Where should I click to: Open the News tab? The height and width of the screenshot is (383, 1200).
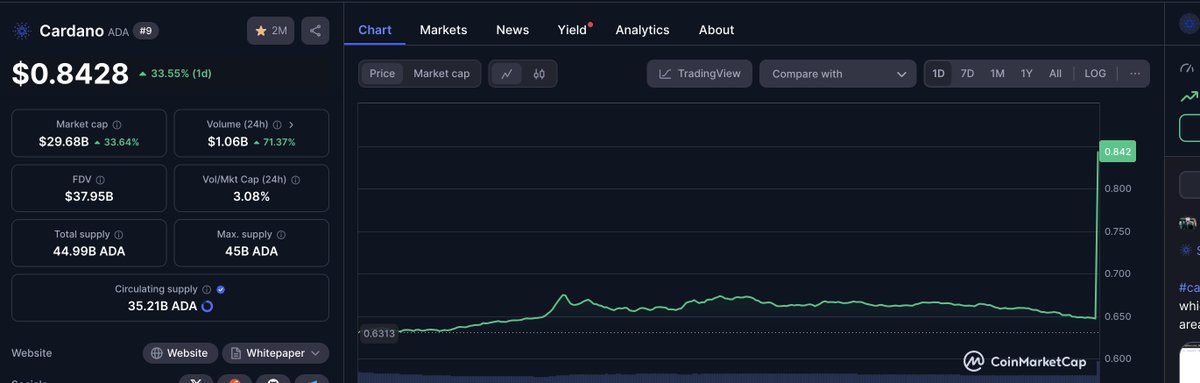pos(512,30)
